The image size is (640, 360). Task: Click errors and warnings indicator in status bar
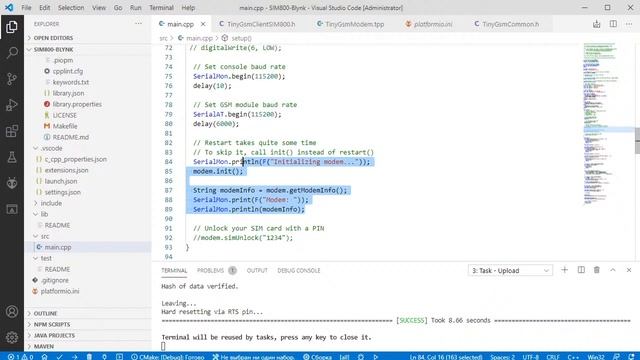20,357
